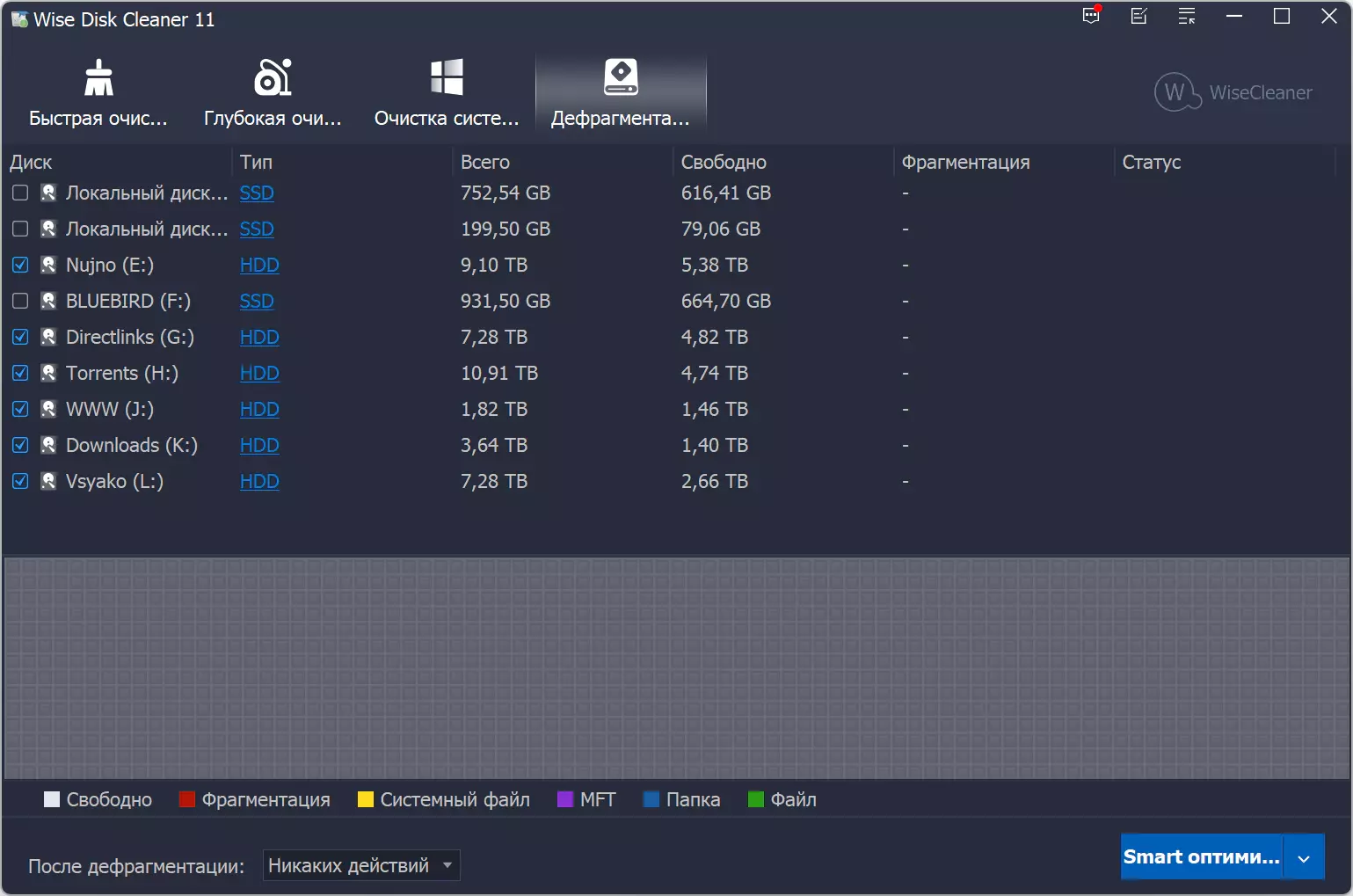Click the red Фрагментация legend swatch
Viewport: 1353px width, 896px height.
187,799
